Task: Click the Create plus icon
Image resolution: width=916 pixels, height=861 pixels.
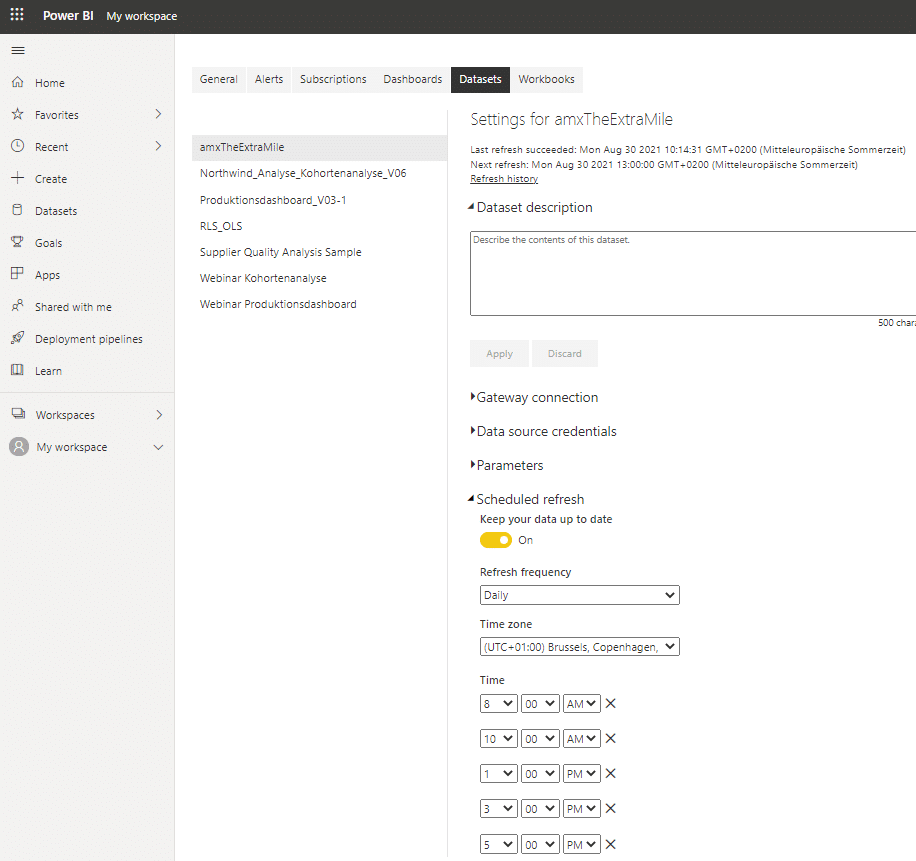Action: [x=18, y=178]
